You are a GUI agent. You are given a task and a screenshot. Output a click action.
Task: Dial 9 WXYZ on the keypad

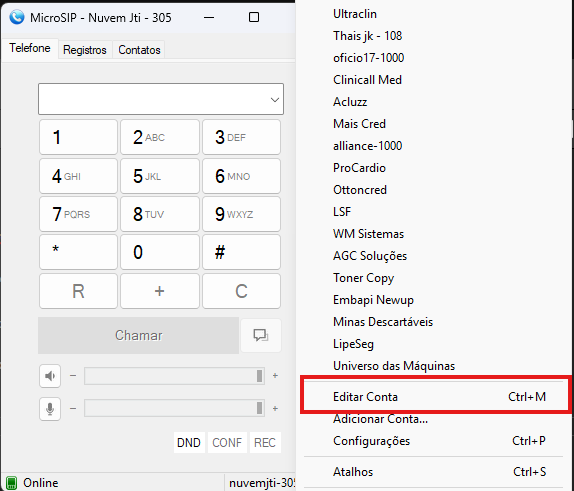241,214
